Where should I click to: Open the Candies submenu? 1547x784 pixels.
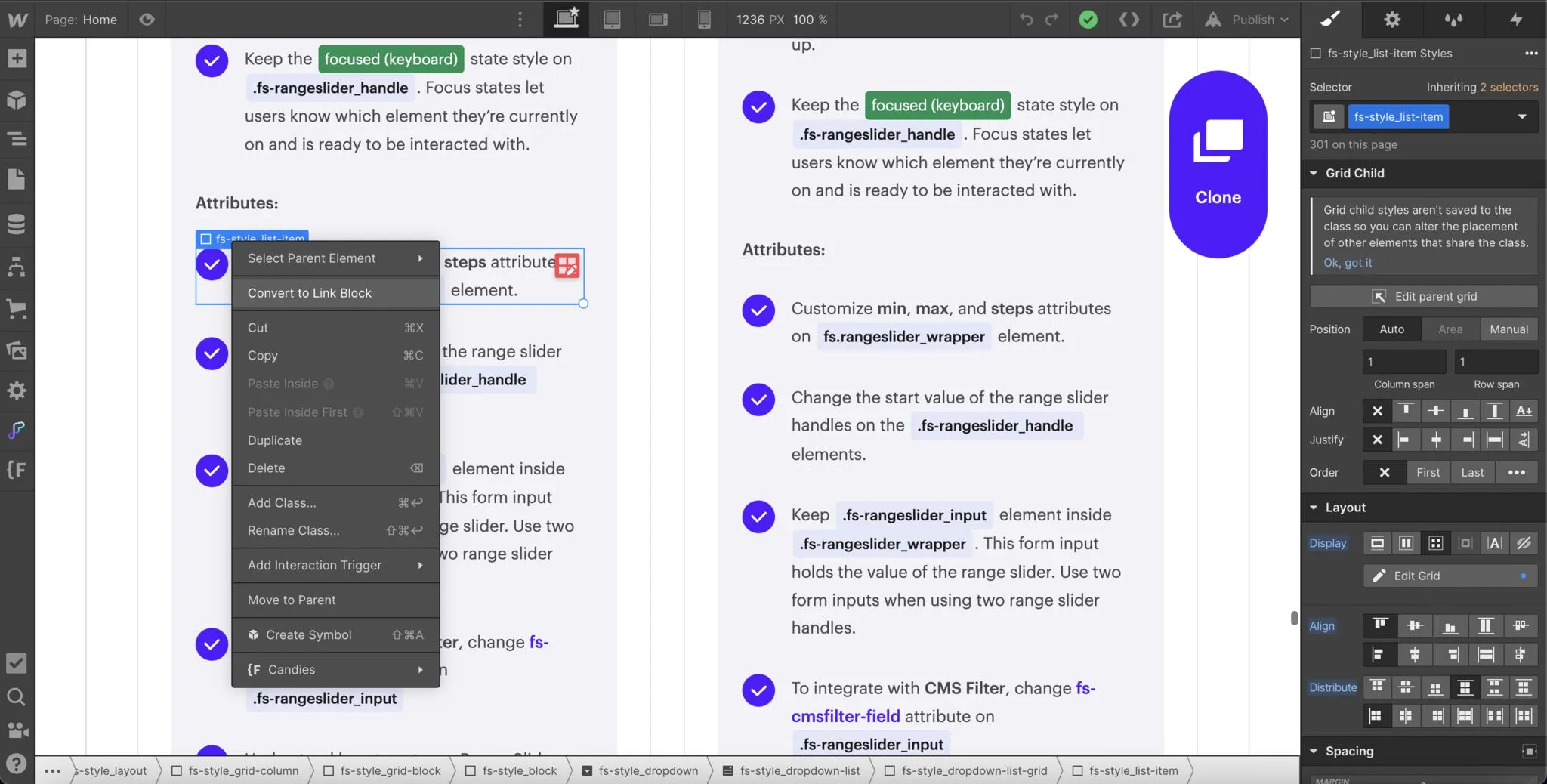(335, 670)
